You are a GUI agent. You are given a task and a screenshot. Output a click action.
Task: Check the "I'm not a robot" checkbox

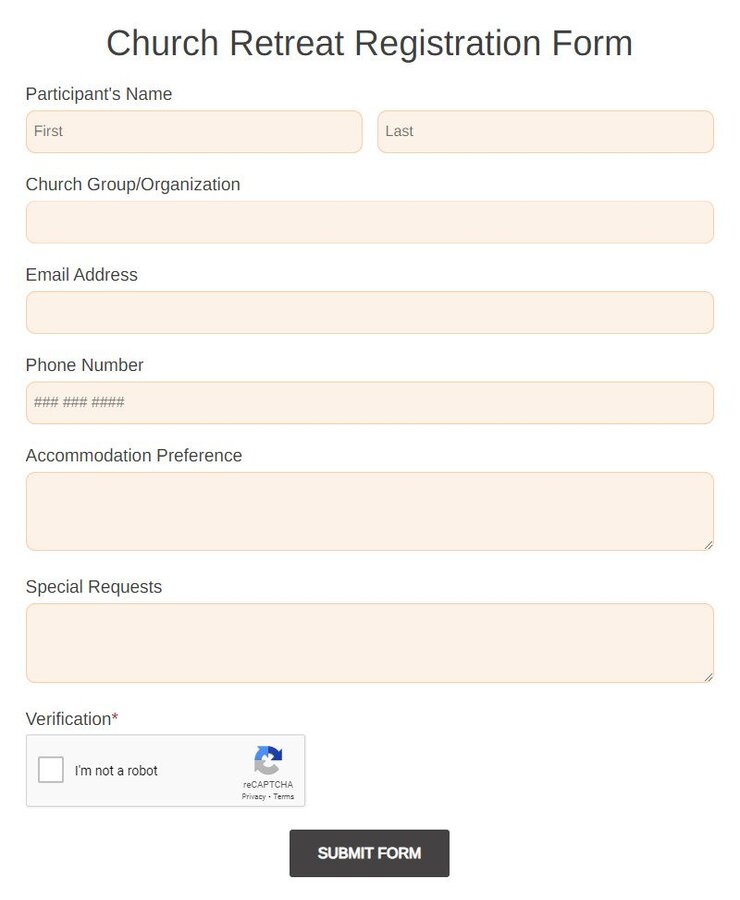click(51, 770)
